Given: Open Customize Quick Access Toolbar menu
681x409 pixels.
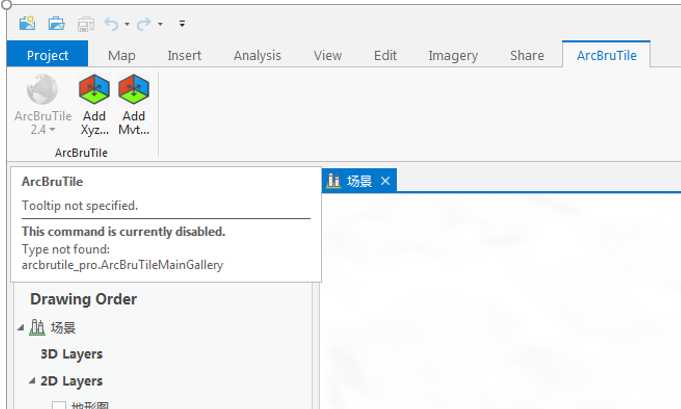Looking at the screenshot, I should 182,23.
